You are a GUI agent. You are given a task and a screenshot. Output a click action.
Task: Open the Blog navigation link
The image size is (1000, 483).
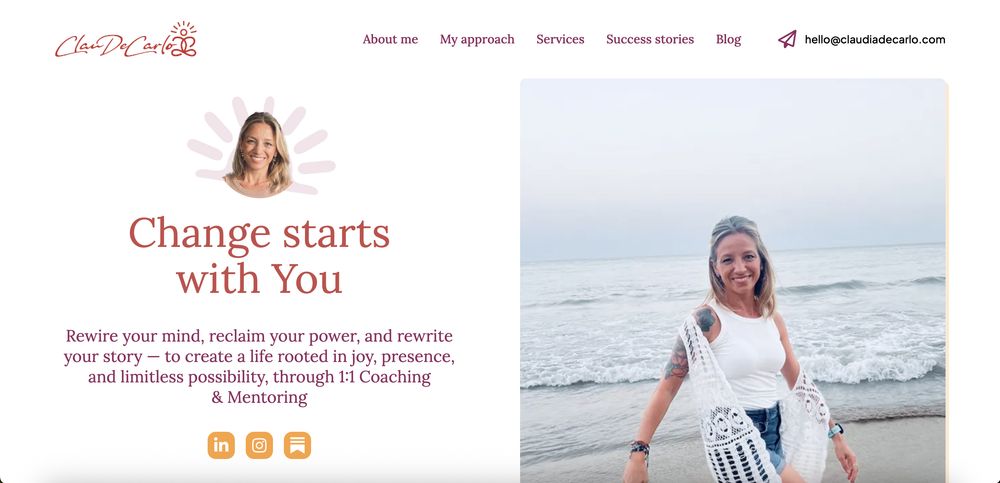click(x=728, y=39)
